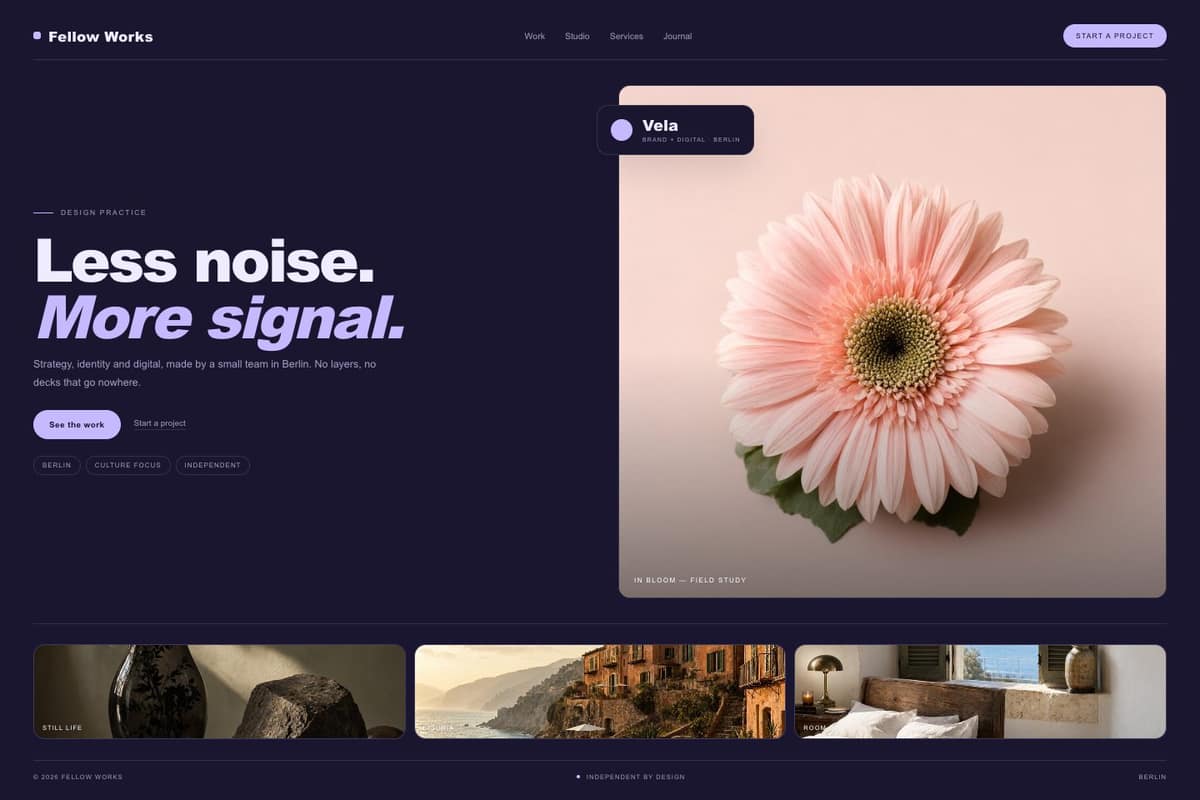Click the Independent by Design footer text
This screenshot has height=800, width=1200.
point(635,777)
